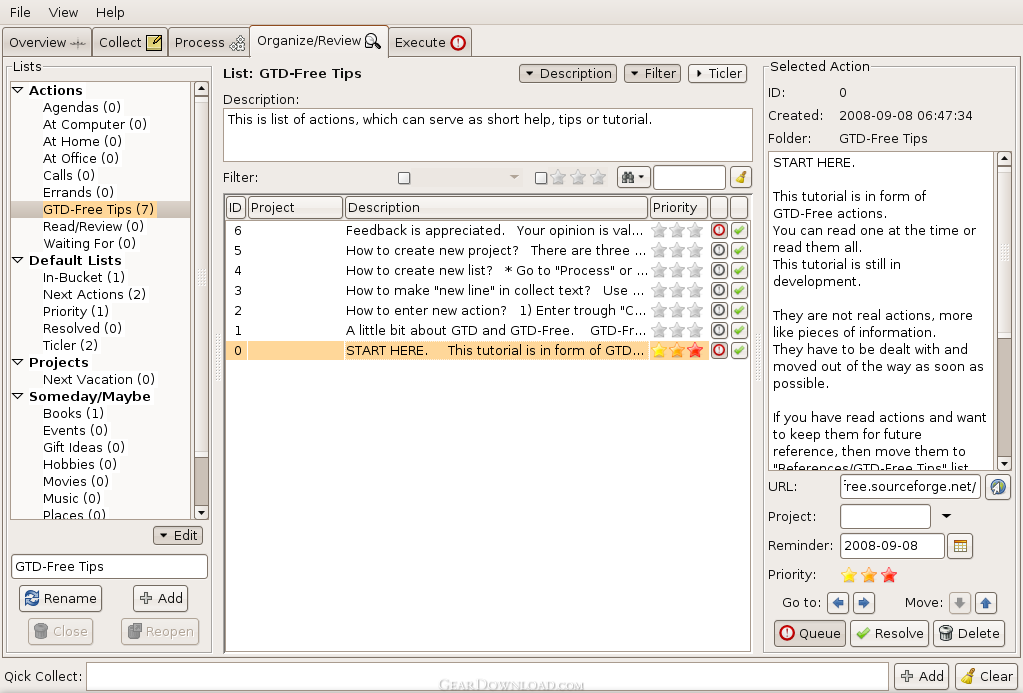1023x693 pixels.
Task: Click the broom clear-filter icon
Action: (x=741, y=177)
